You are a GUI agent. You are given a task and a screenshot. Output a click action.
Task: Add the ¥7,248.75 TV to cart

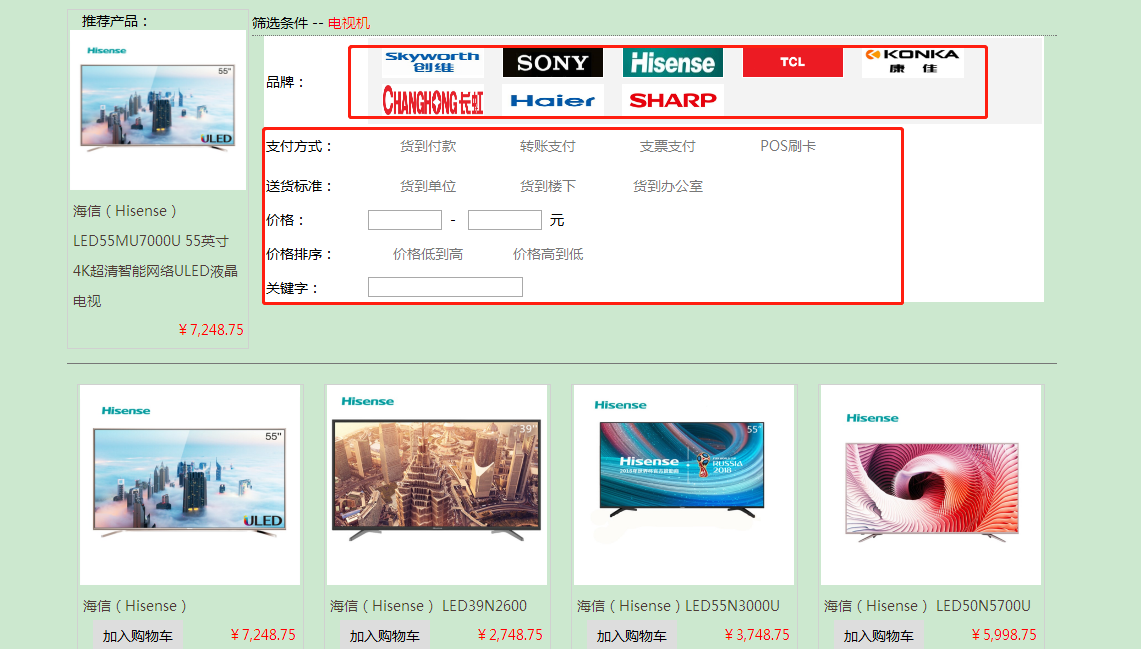138,636
